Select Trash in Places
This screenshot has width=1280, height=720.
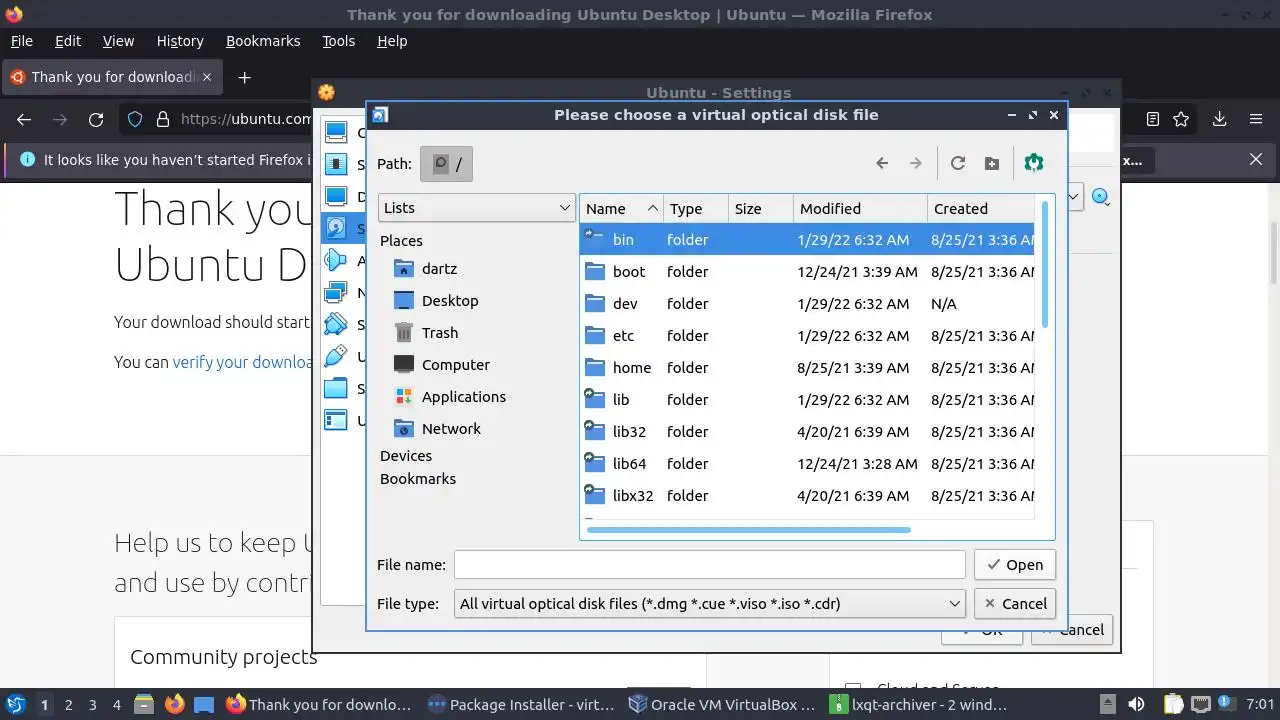[x=439, y=333]
